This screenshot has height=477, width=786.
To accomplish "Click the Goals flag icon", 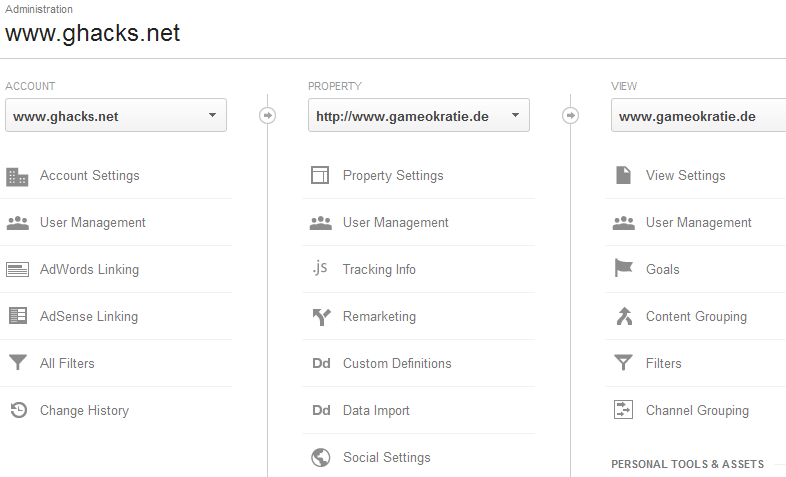I will [x=624, y=270].
